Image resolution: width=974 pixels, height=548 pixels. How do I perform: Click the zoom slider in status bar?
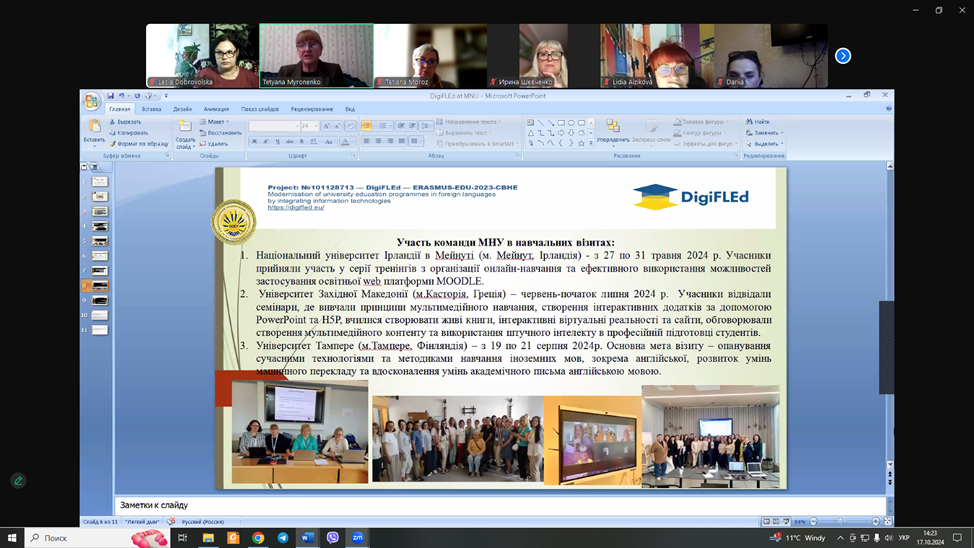coord(840,522)
